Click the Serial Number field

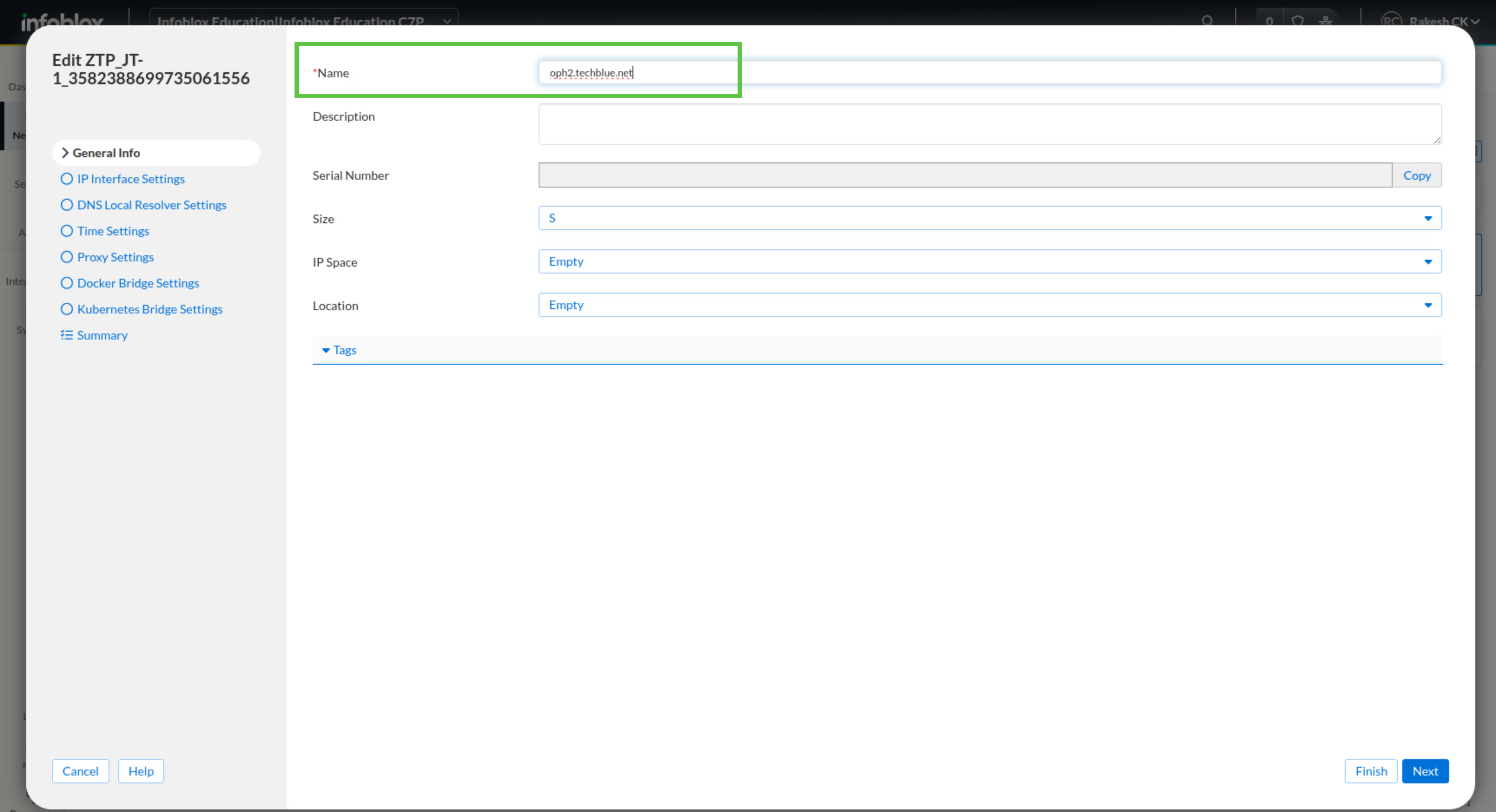point(965,175)
